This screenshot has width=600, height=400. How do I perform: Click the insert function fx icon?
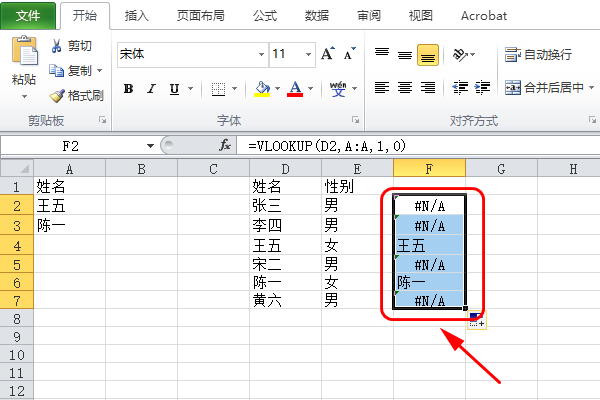click(225, 145)
